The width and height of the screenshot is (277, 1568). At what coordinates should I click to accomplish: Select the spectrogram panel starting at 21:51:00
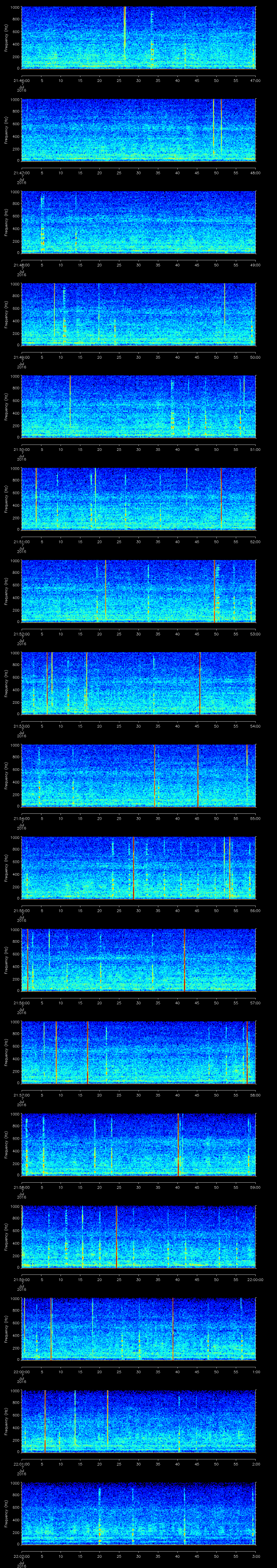pyautogui.click(x=139, y=499)
